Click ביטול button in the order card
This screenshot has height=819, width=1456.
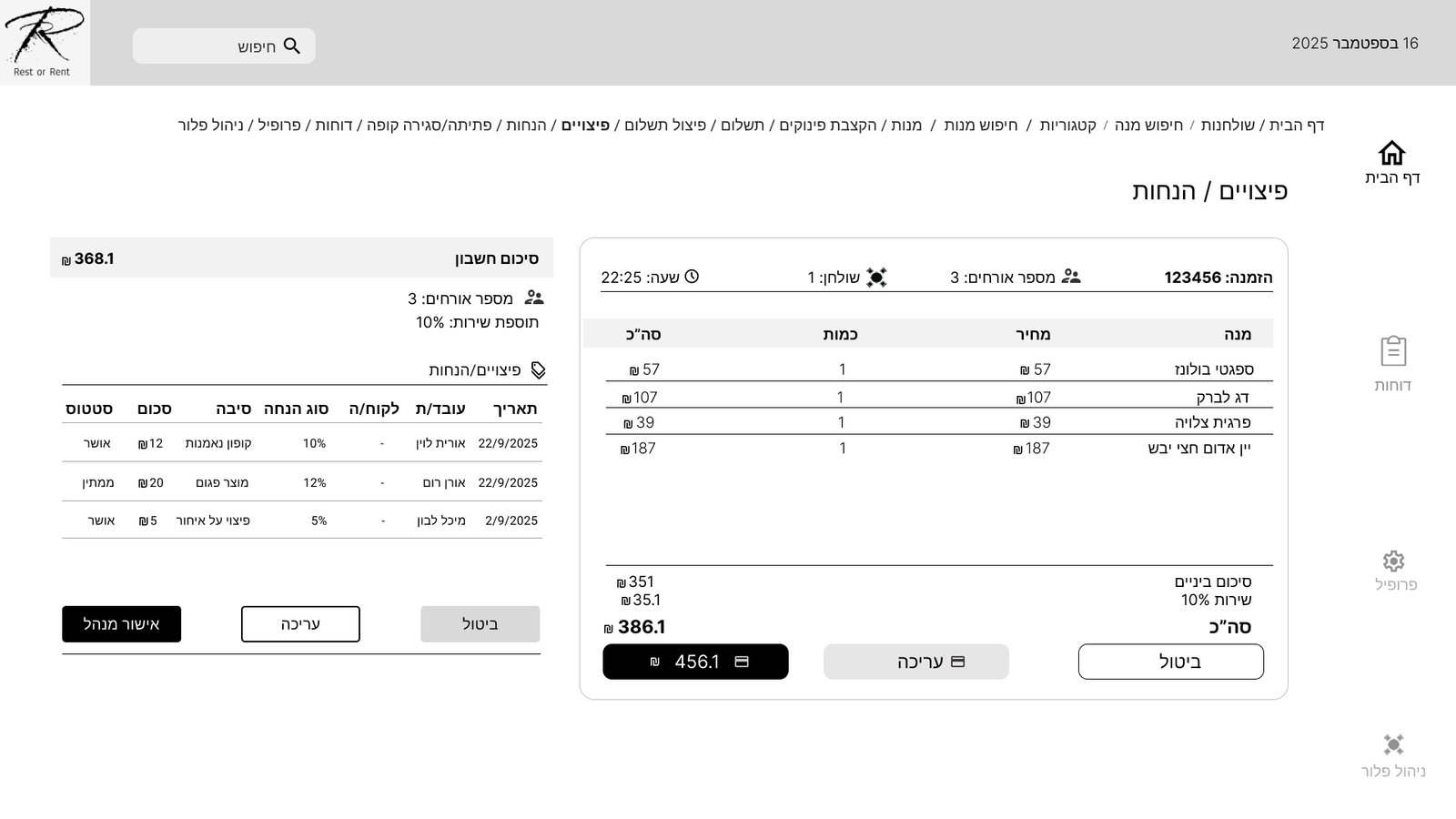point(1170,662)
